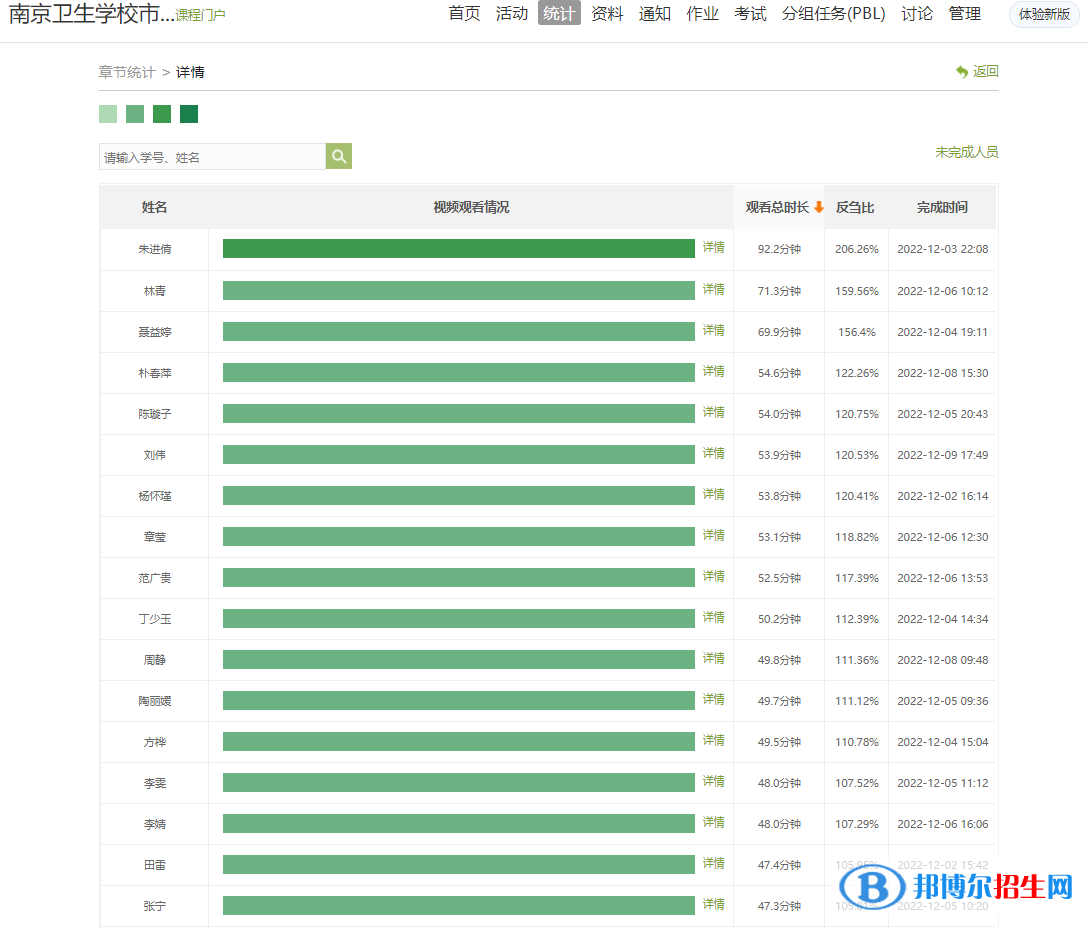The width and height of the screenshot is (1088, 928).
Task: Open the 活动 menu item
Action: pos(511,14)
